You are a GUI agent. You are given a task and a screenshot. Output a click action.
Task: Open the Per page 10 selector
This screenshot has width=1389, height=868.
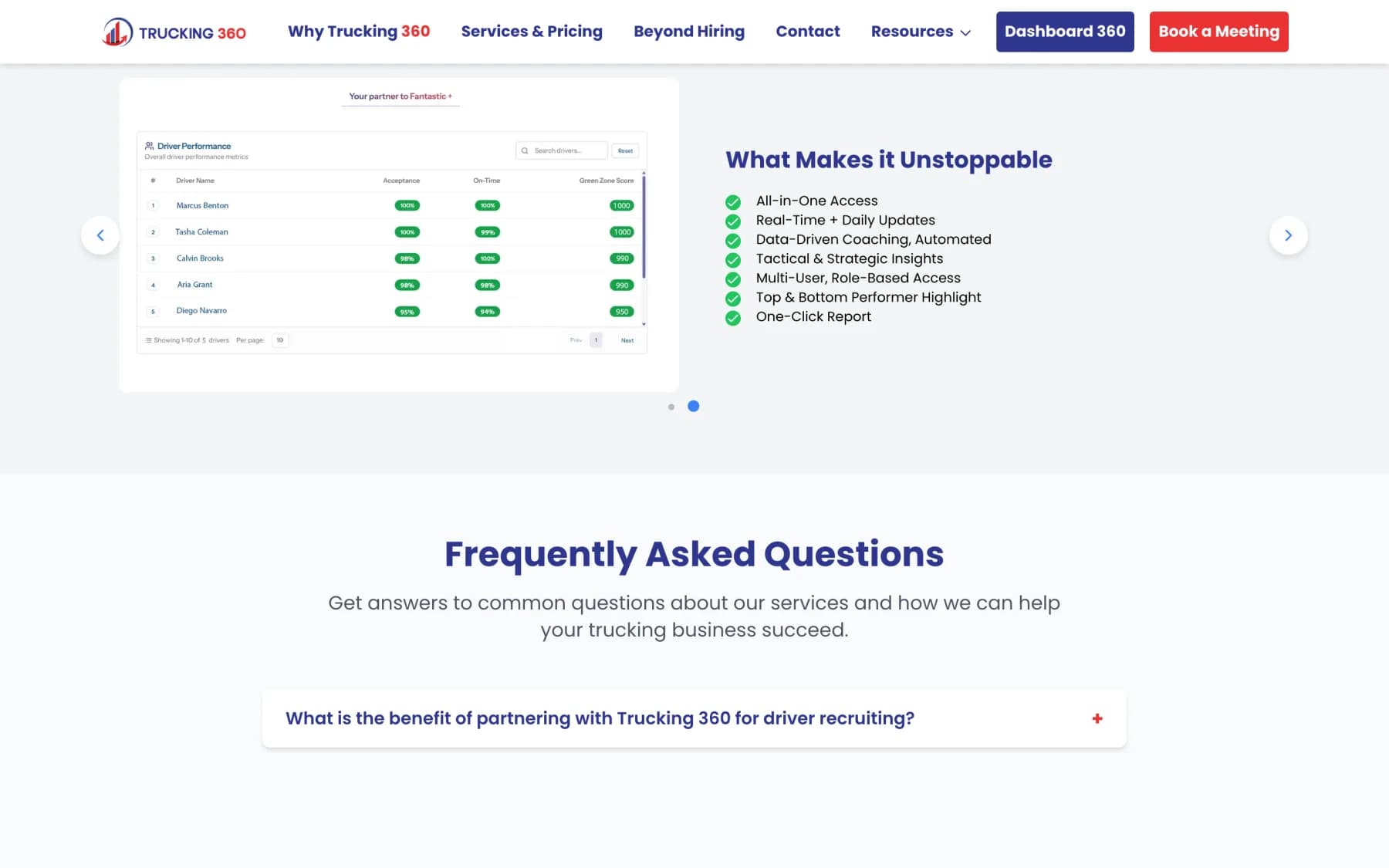click(280, 340)
